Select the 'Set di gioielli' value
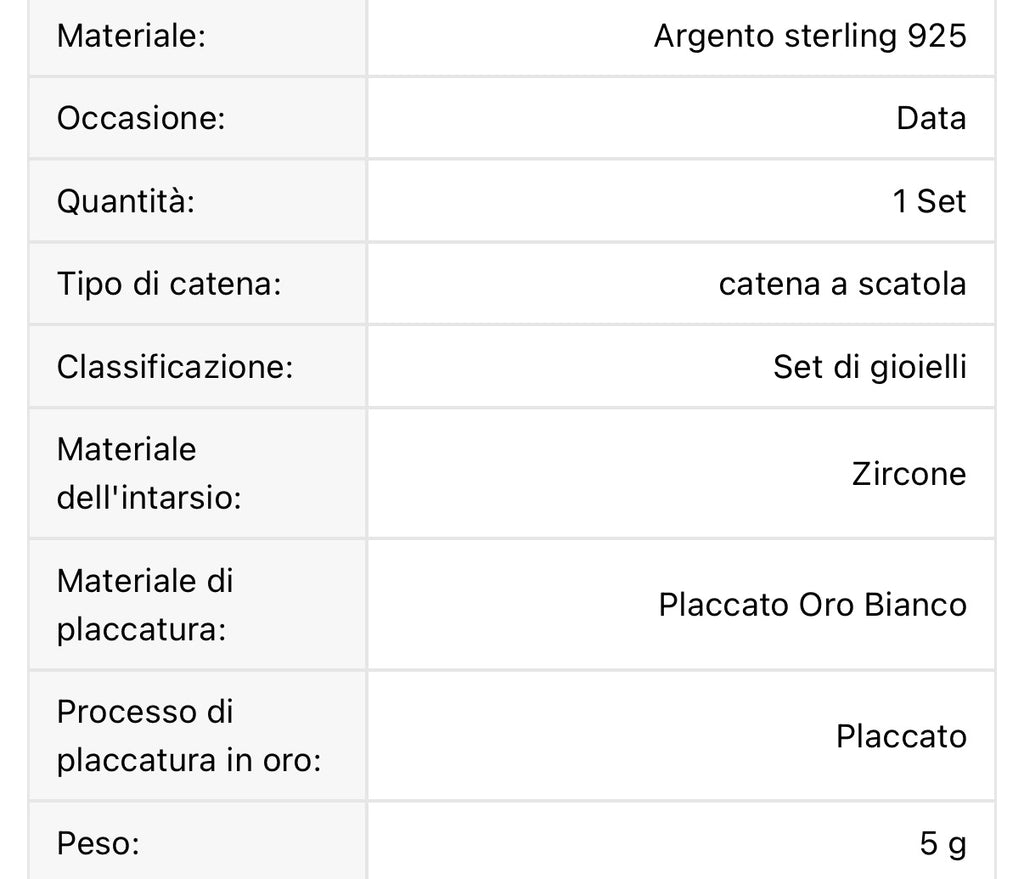This screenshot has height=879, width=1024. pos(869,367)
